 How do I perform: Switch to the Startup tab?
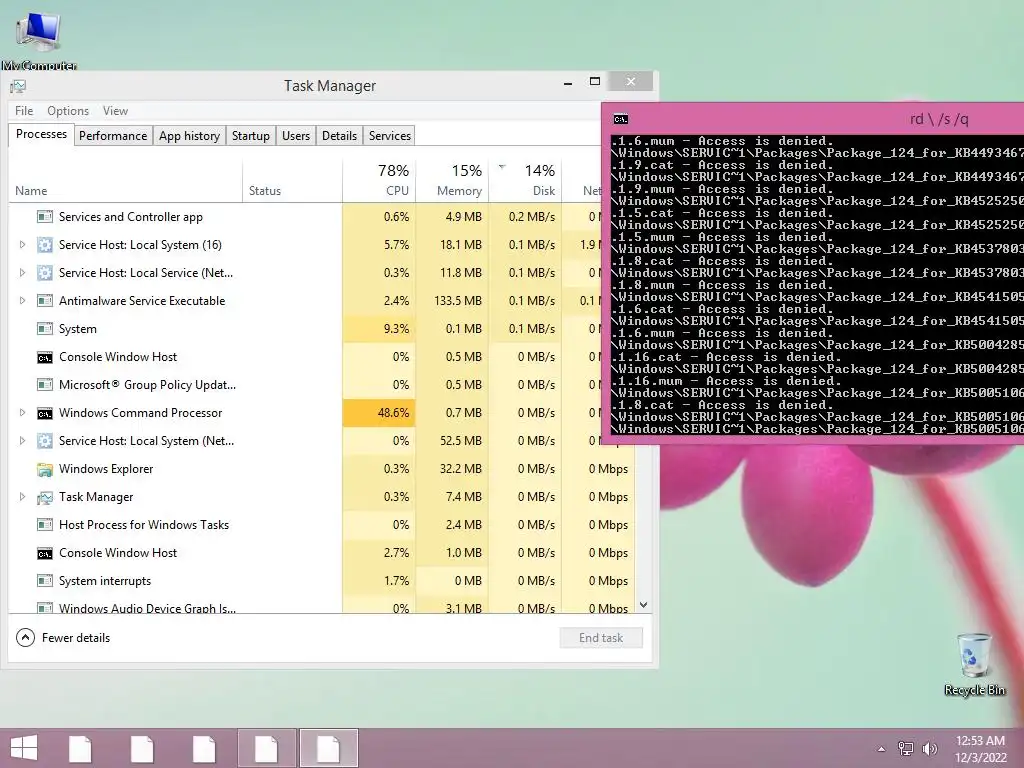[x=251, y=136]
